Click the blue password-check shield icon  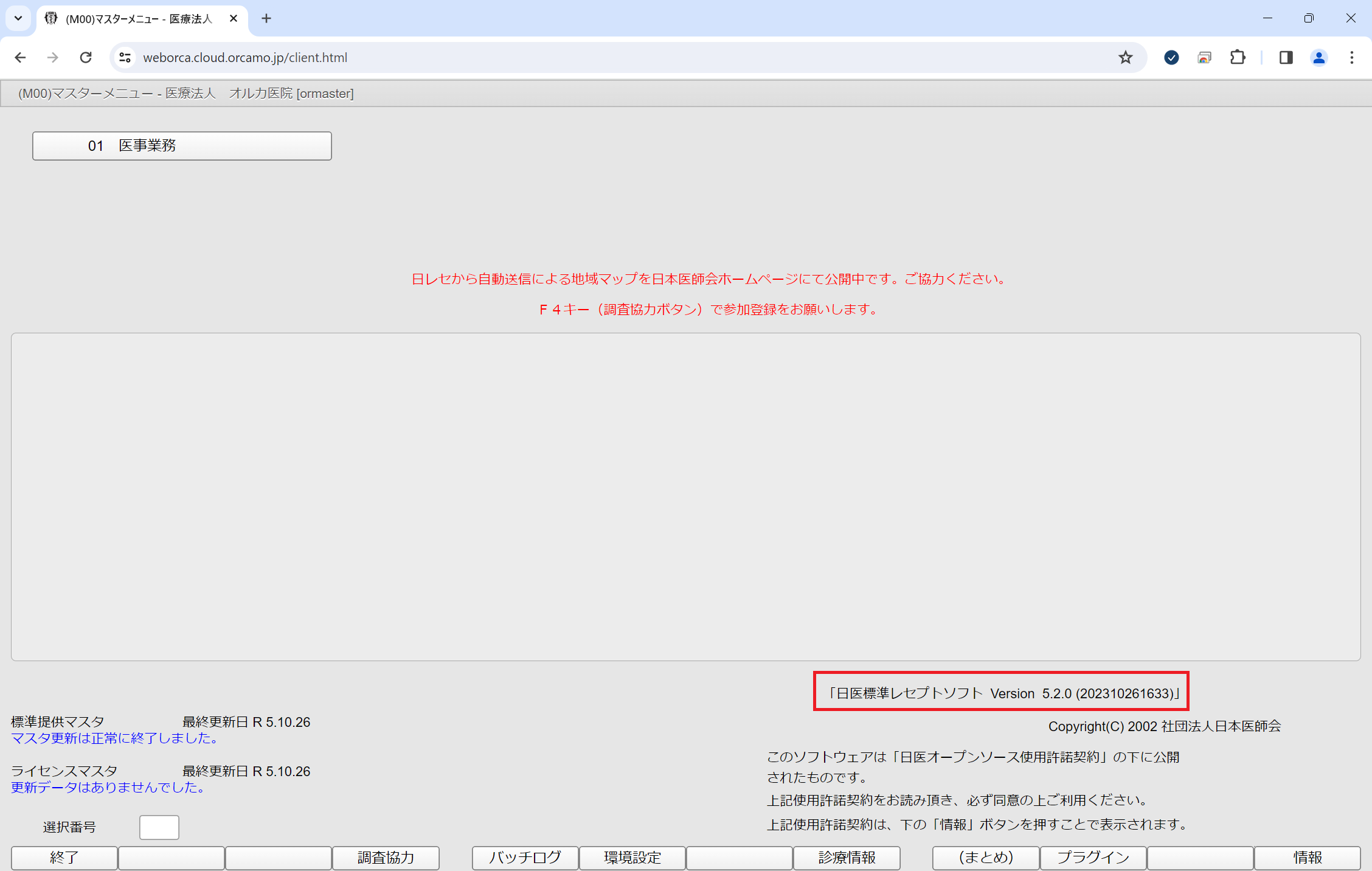tap(1171, 57)
